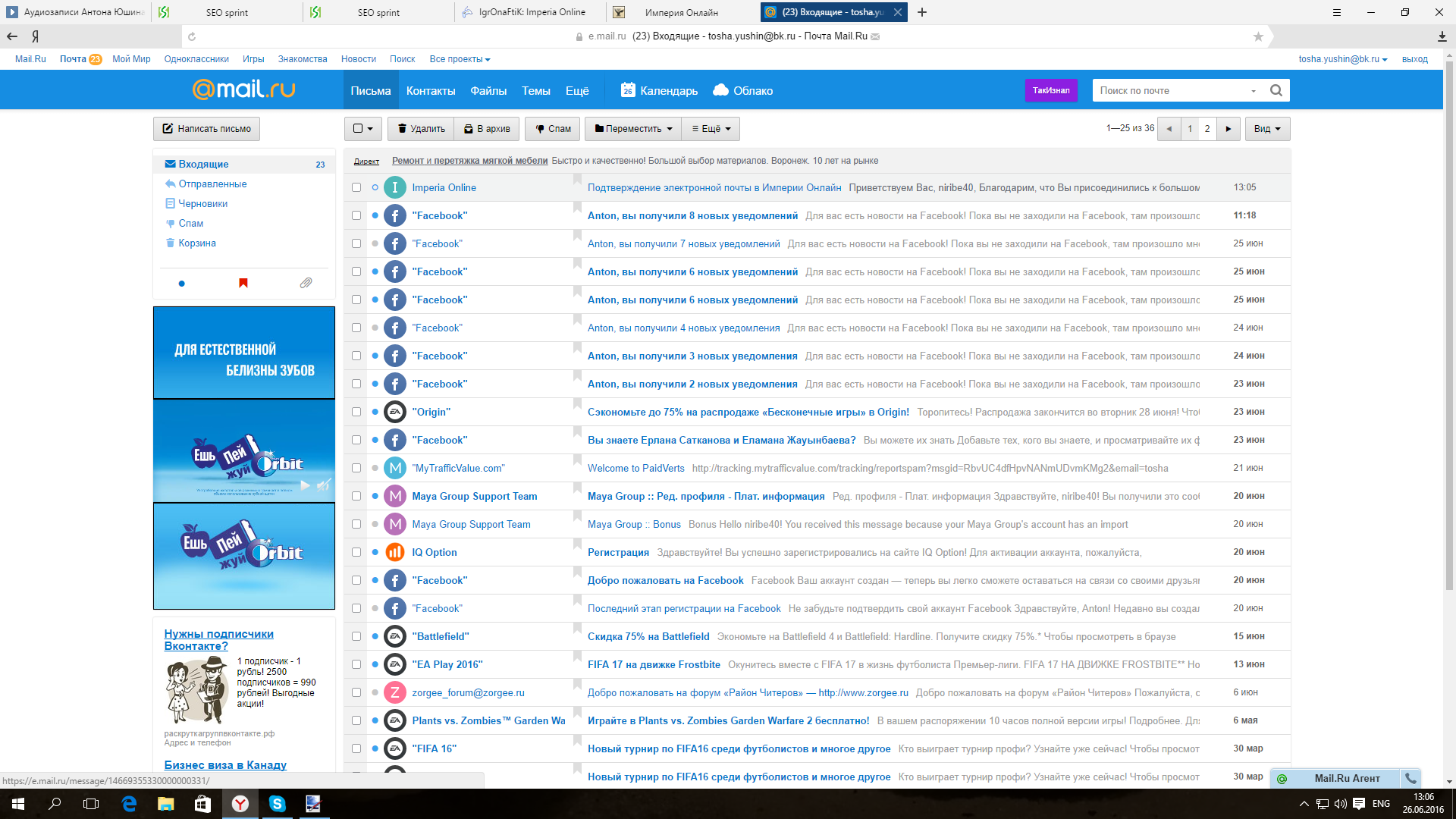The image size is (1456, 819).
Task: Click Написать письмо compose button
Action: click(206, 129)
